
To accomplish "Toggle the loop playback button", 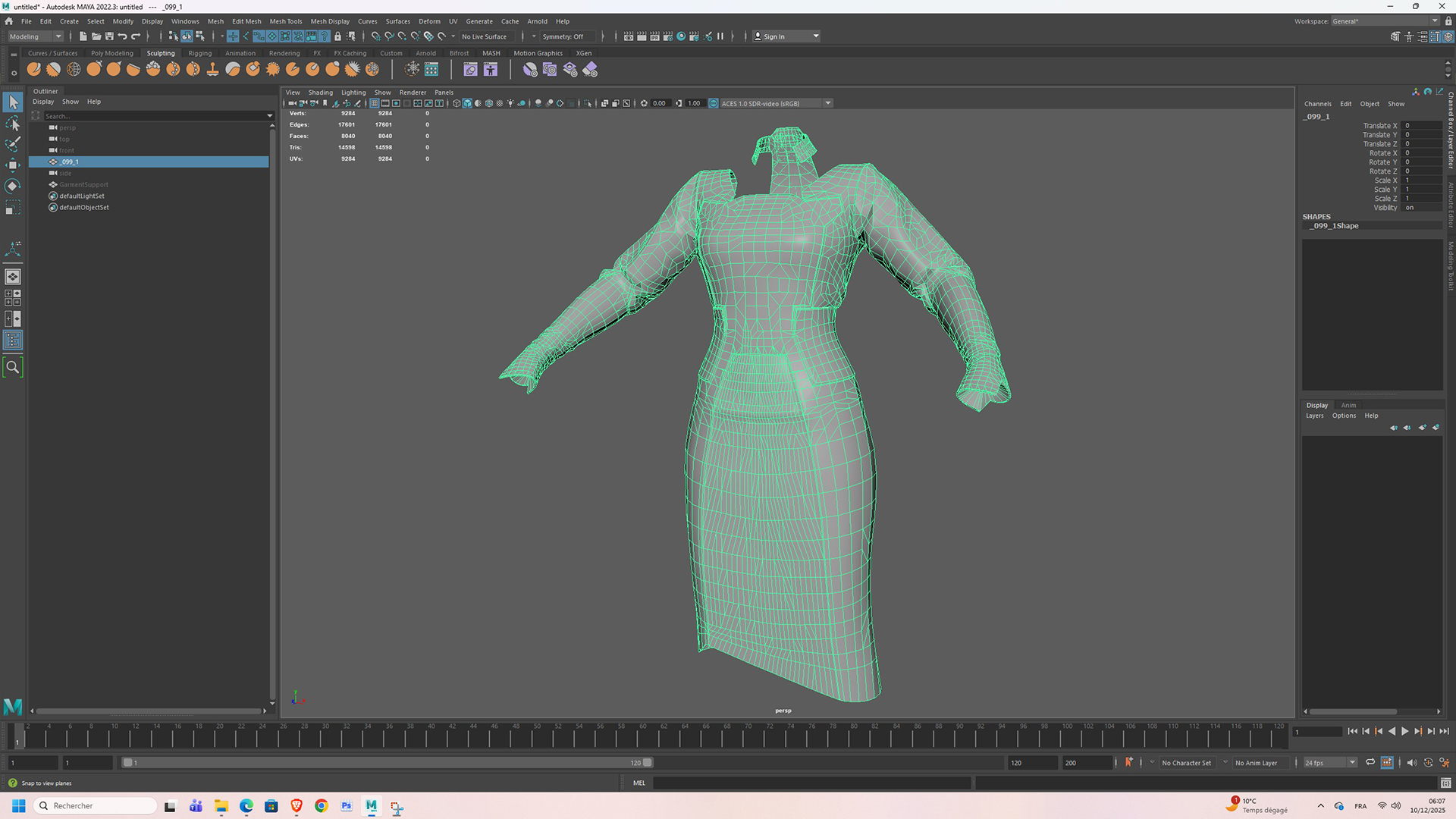I will (x=1370, y=763).
